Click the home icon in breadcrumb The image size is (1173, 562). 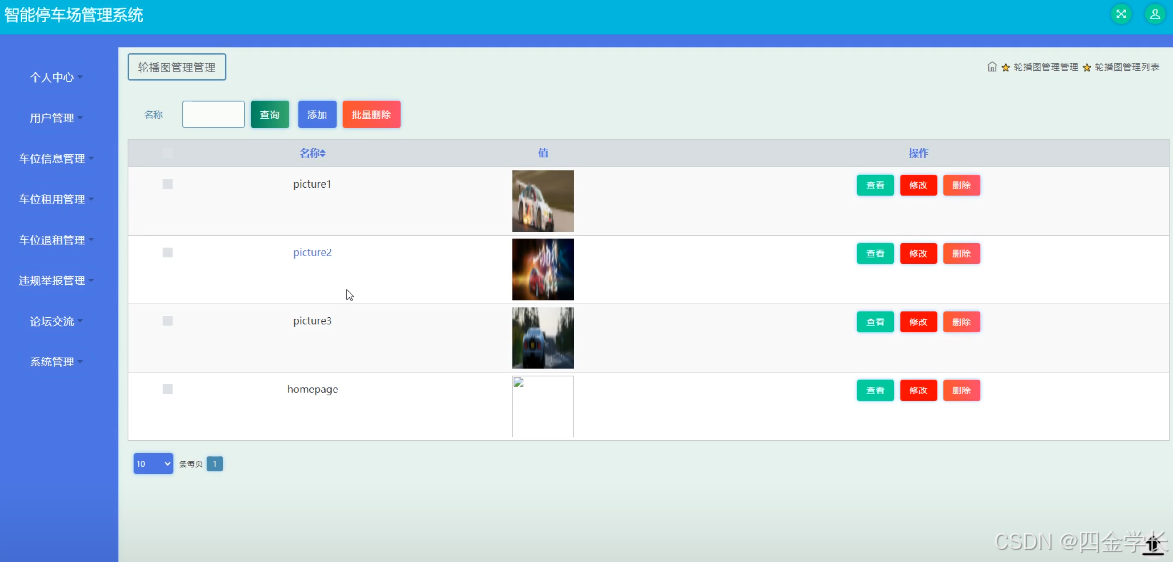992,67
